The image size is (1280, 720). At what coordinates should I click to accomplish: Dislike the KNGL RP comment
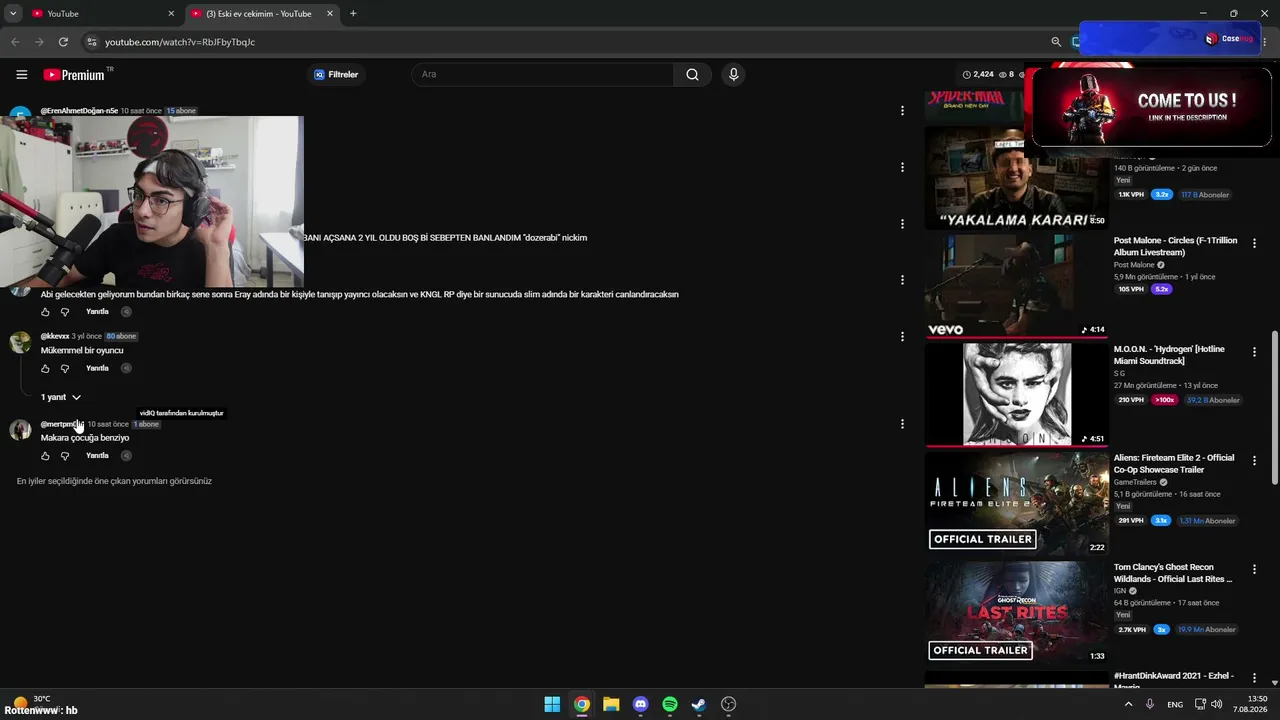[x=65, y=312]
